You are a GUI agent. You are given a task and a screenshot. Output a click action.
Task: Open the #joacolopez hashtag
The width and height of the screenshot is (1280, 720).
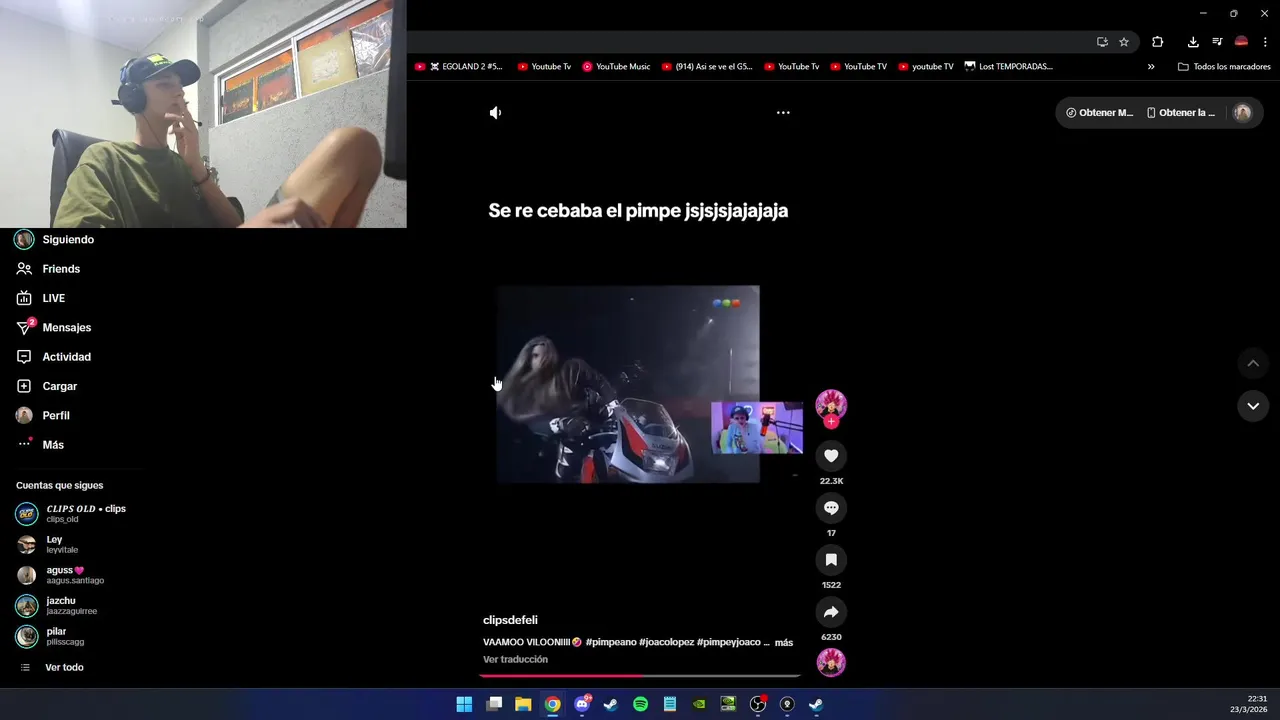click(x=666, y=642)
